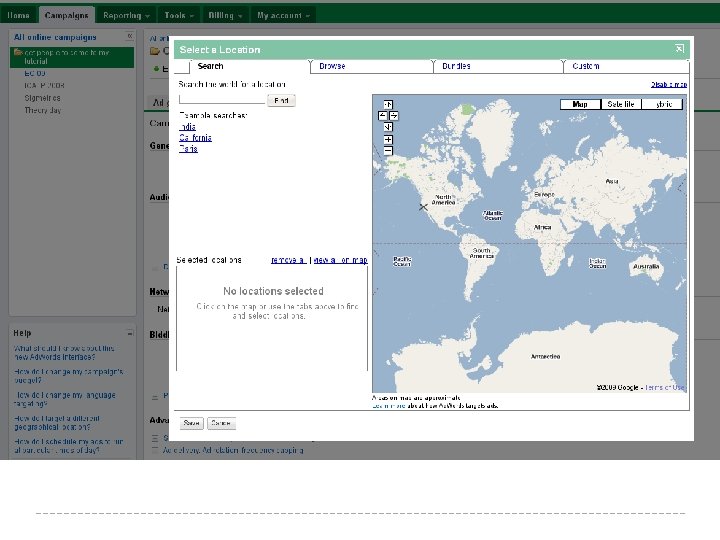Zoom out of the map with the minus button
The height and width of the screenshot is (540, 720).
point(388,151)
